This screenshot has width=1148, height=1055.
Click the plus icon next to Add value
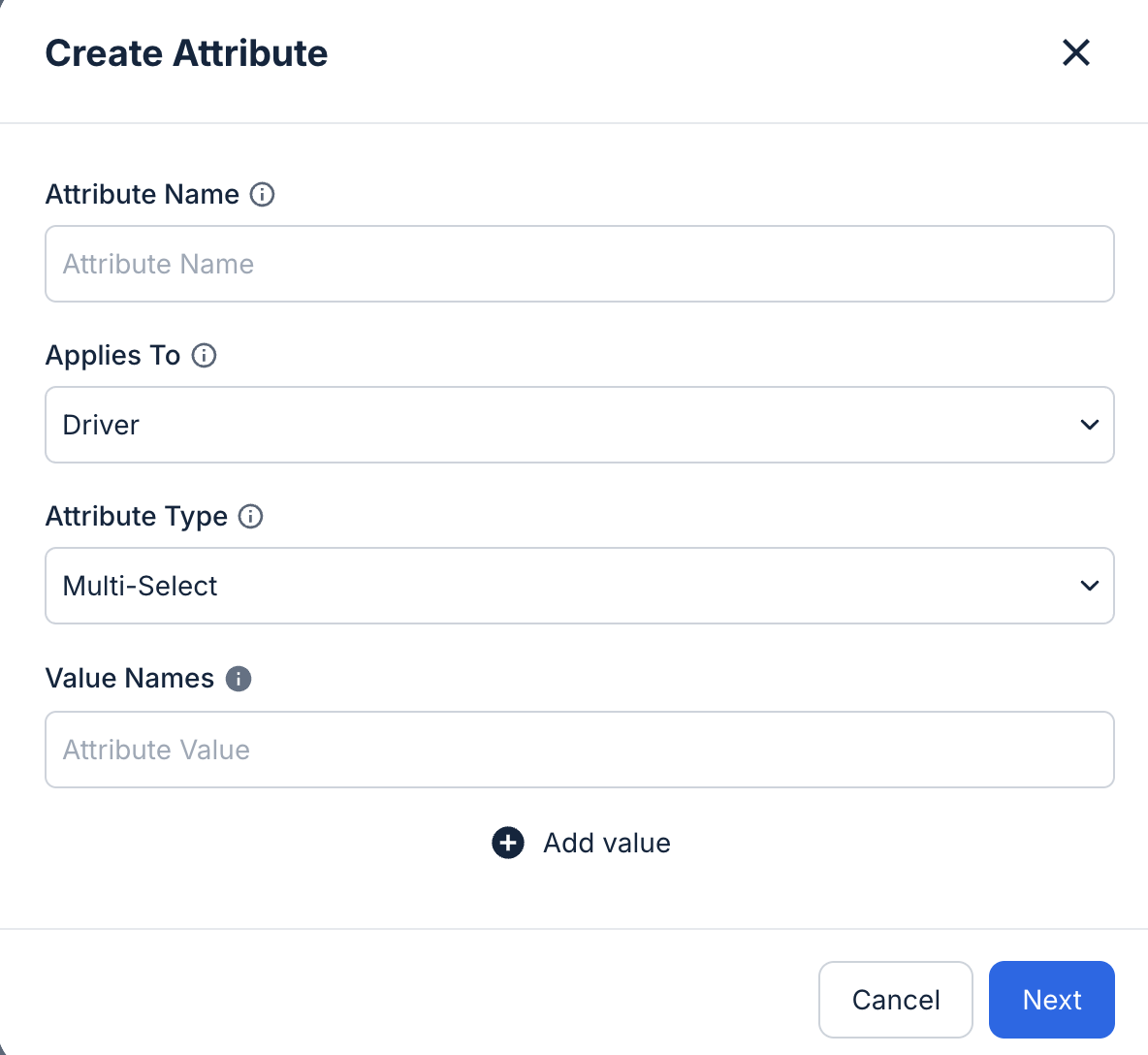click(507, 843)
